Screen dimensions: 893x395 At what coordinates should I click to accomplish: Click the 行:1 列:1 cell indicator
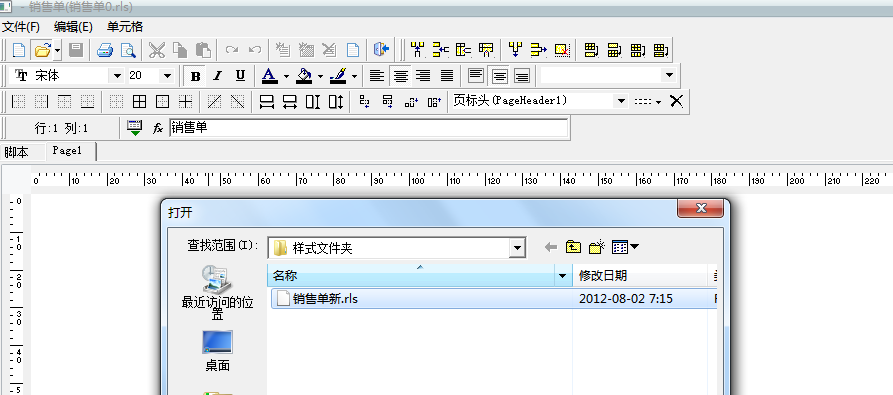(62, 128)
